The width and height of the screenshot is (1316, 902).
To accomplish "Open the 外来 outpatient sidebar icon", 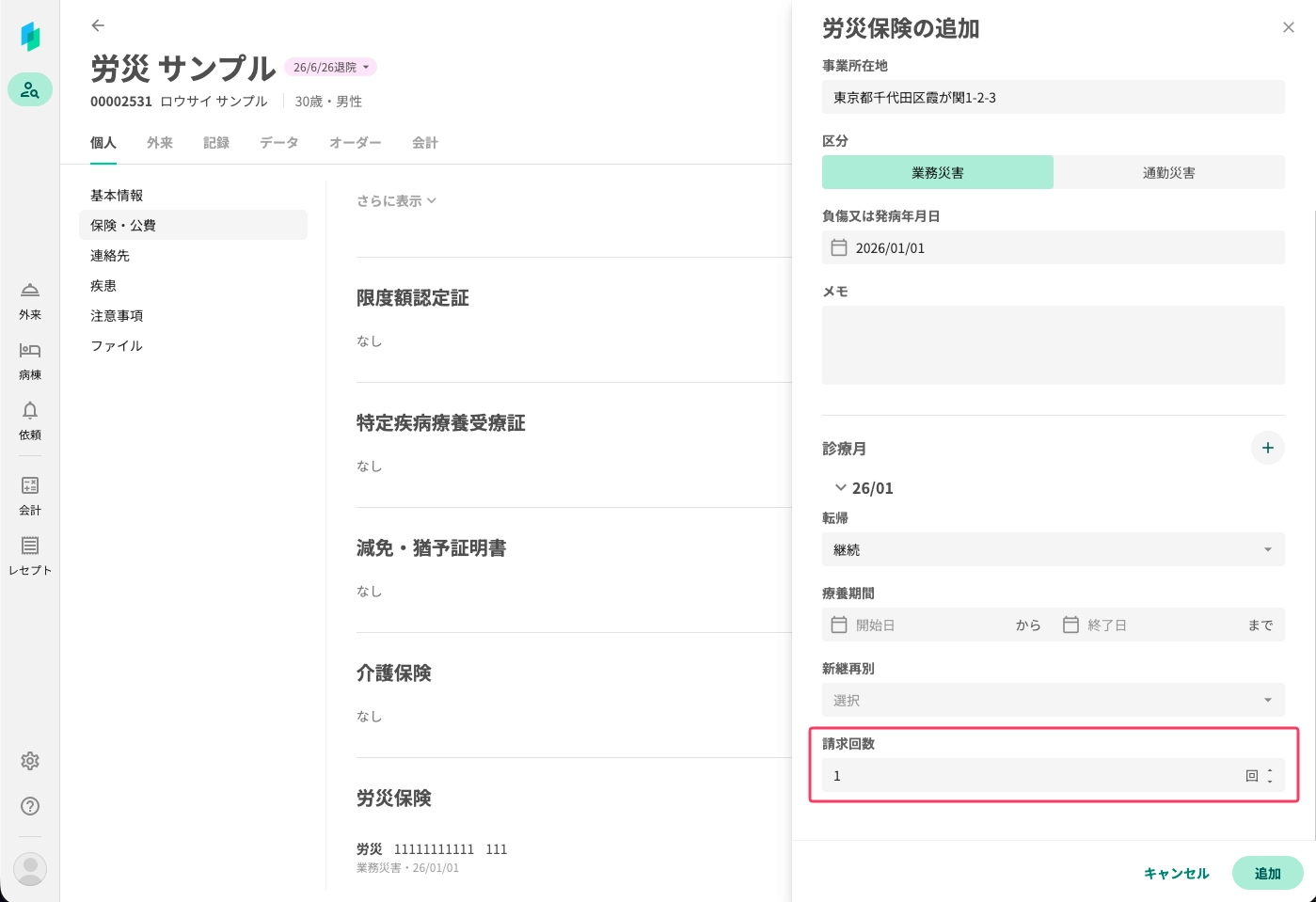I will coord(30,301).
